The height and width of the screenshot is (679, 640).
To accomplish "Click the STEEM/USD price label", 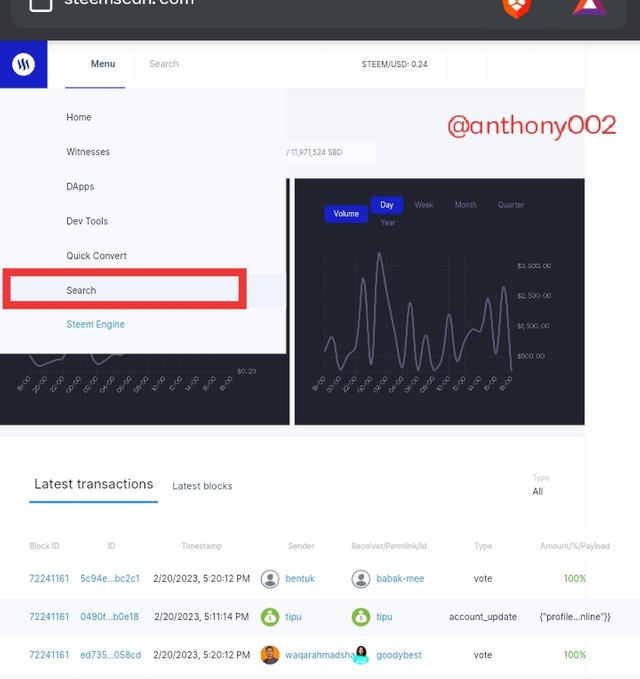I will point(394,64).
